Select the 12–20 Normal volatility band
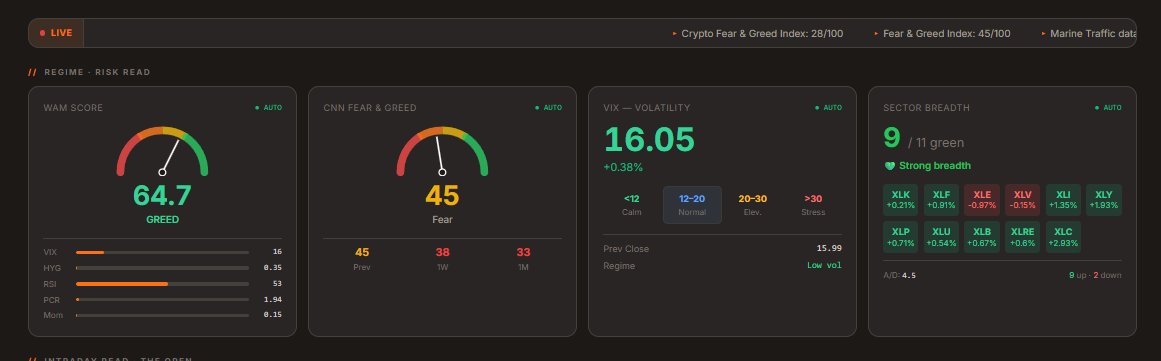The width and height of the screenshot is (1161, 361). (x=692, y=205)
